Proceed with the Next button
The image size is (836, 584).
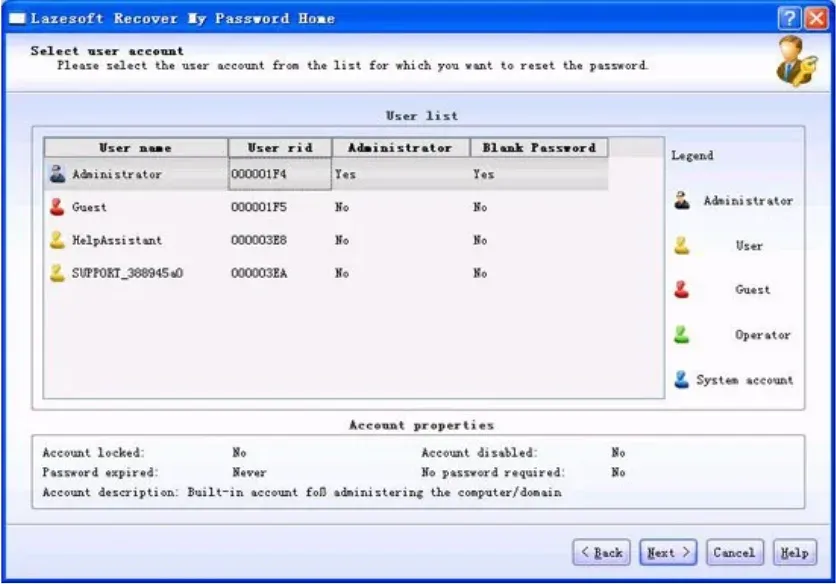[668, 553]
